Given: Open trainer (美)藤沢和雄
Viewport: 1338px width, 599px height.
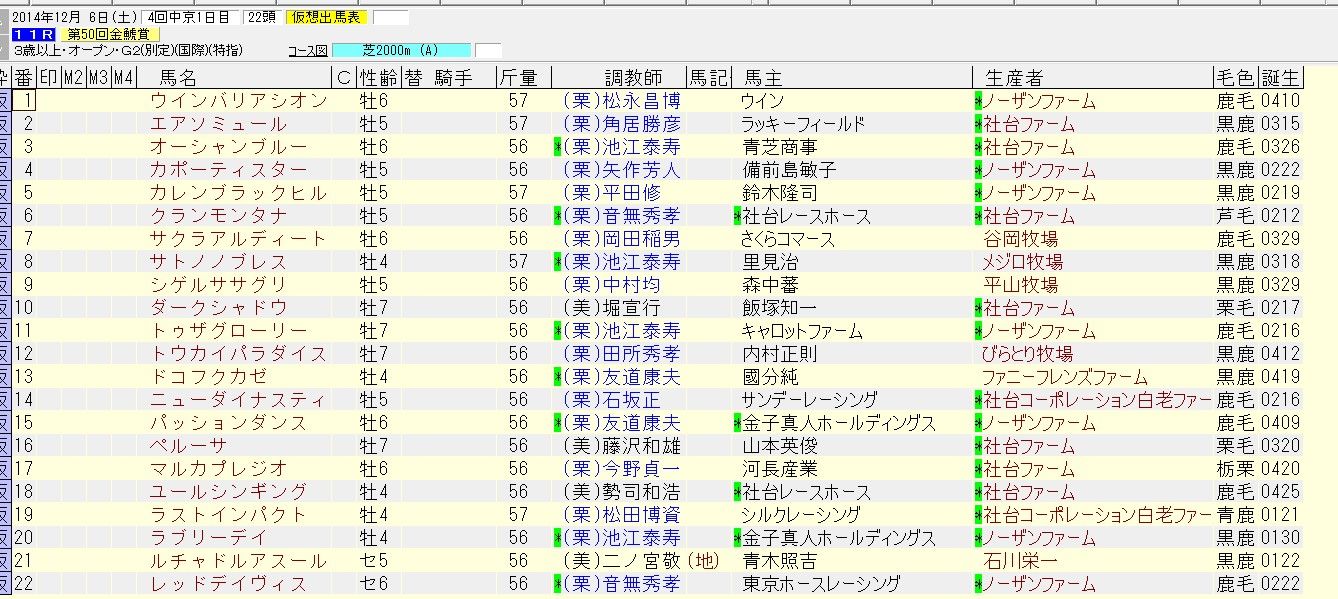Looking at the screenshot, I should 621,446.
